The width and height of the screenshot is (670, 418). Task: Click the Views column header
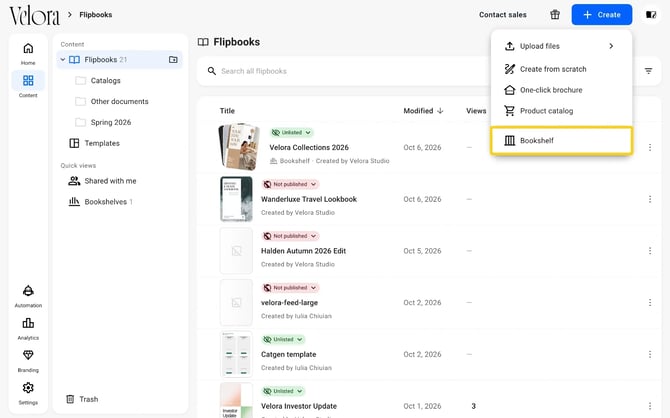coord(476,111)
